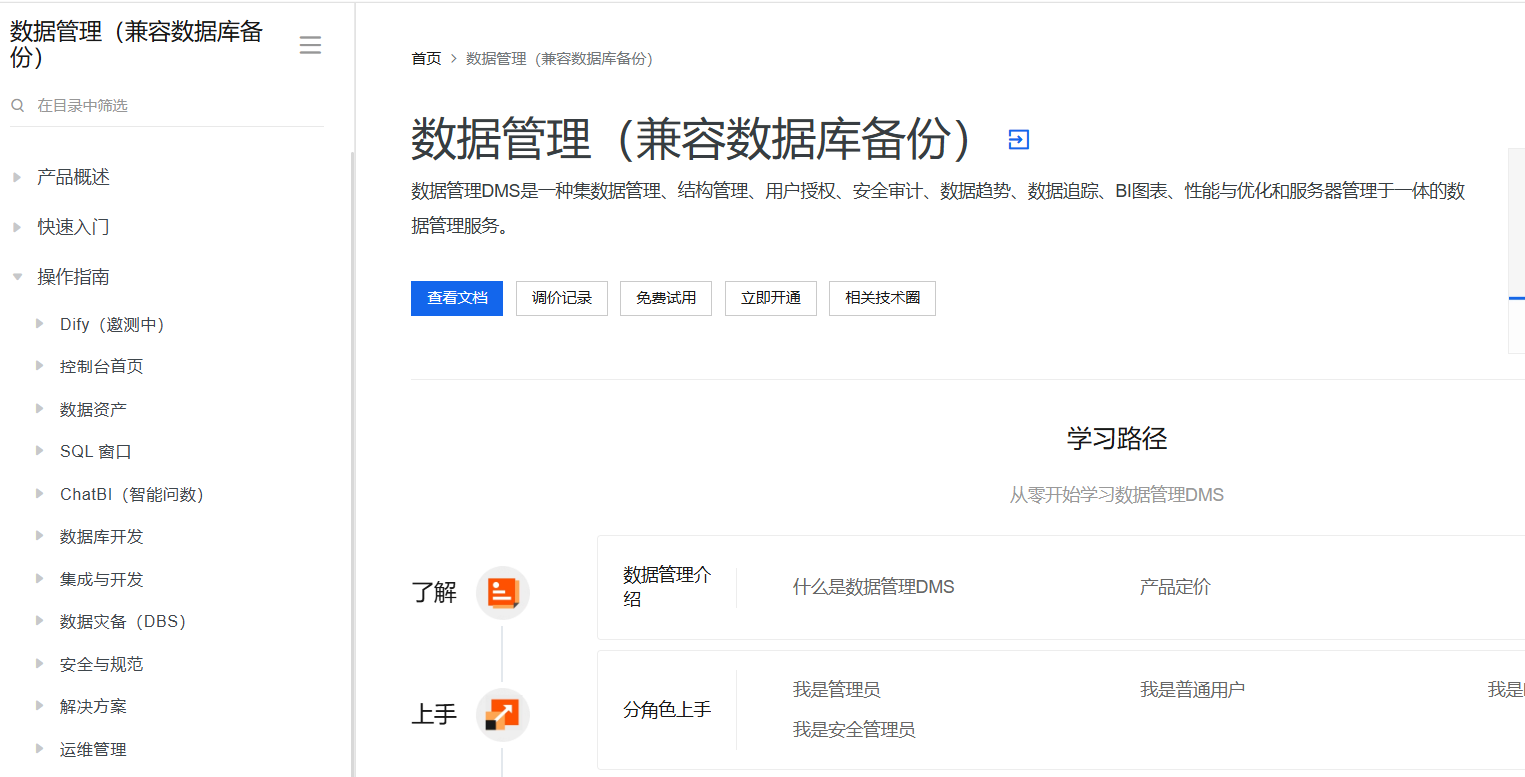Click the orange 了解 step icon
Image resolution: width=1525 pixels, height=777 pixels.
[502, 593]
